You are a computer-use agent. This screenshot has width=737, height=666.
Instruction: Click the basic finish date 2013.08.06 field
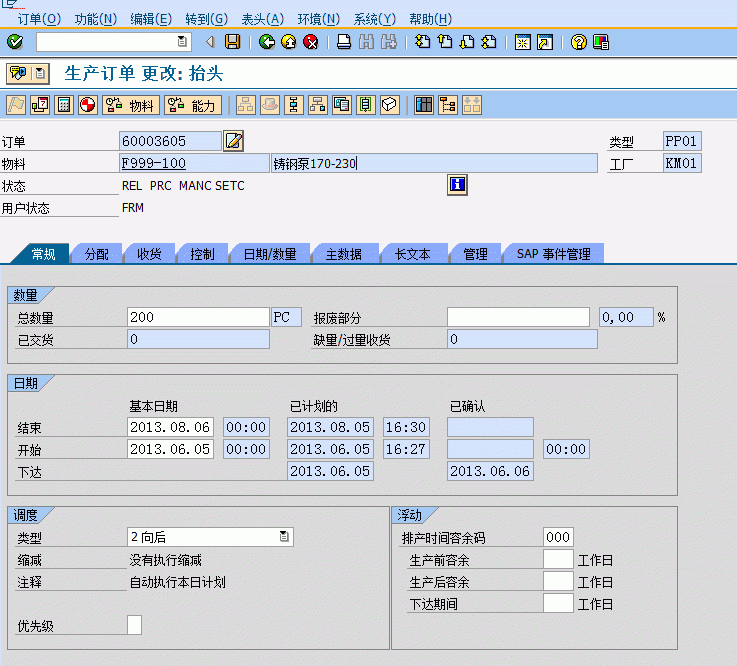pyautogui.click(x=170, y=427)
